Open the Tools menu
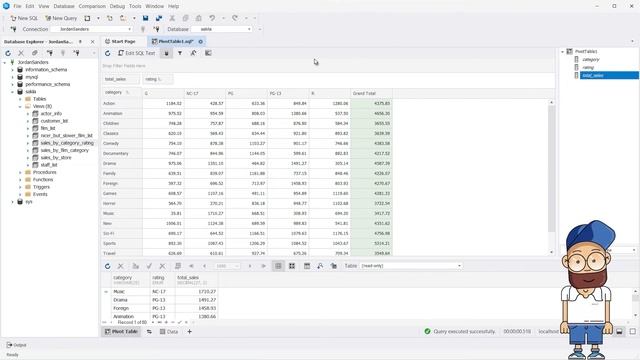The width and height of the screenshot is (640, 360). [135, 7]
